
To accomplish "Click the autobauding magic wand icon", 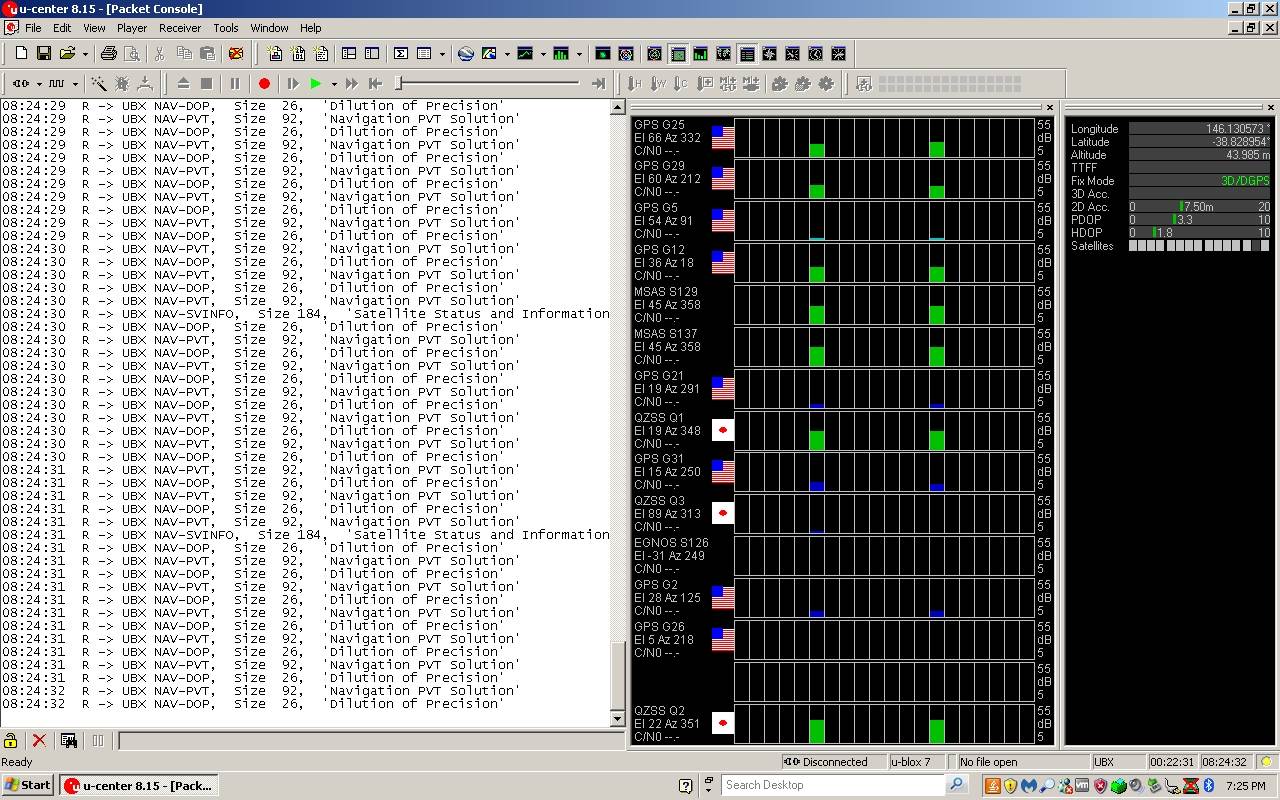I will pyautogui.click(x=99, y=84).
